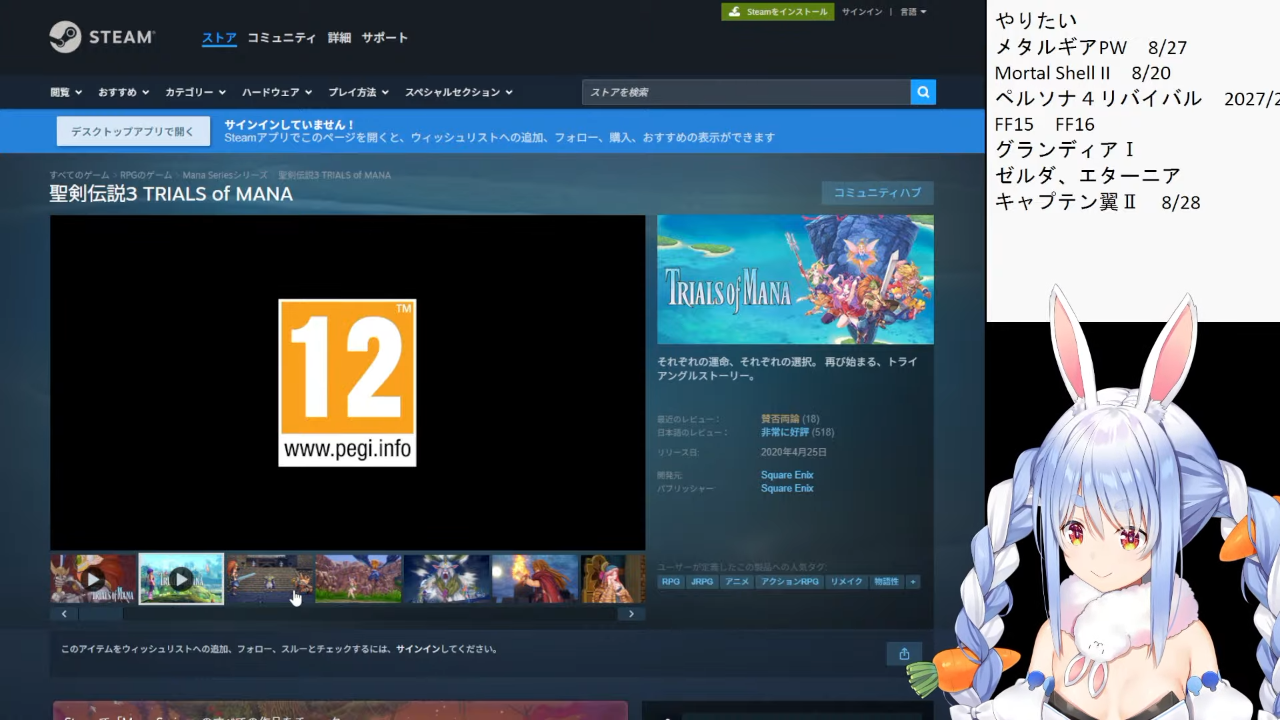The image size is (1280, 720).
Task: Open the 詳細 tab
Action: (x=339, y=38)
